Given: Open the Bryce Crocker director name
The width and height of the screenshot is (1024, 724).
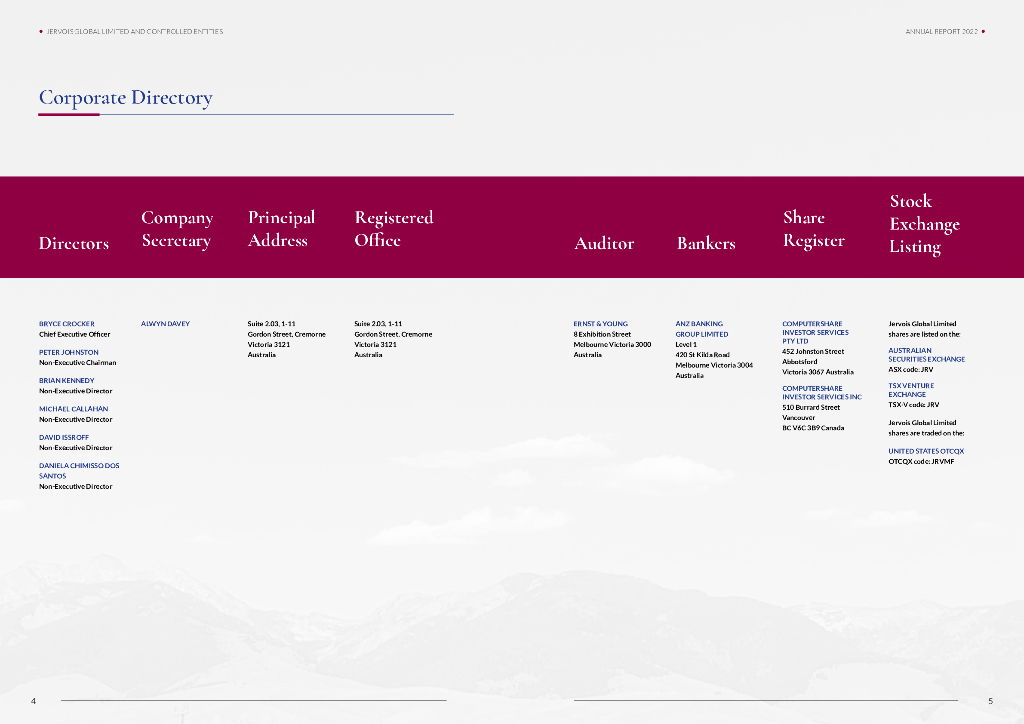Looking at the screenshot, I should point(67,324).
